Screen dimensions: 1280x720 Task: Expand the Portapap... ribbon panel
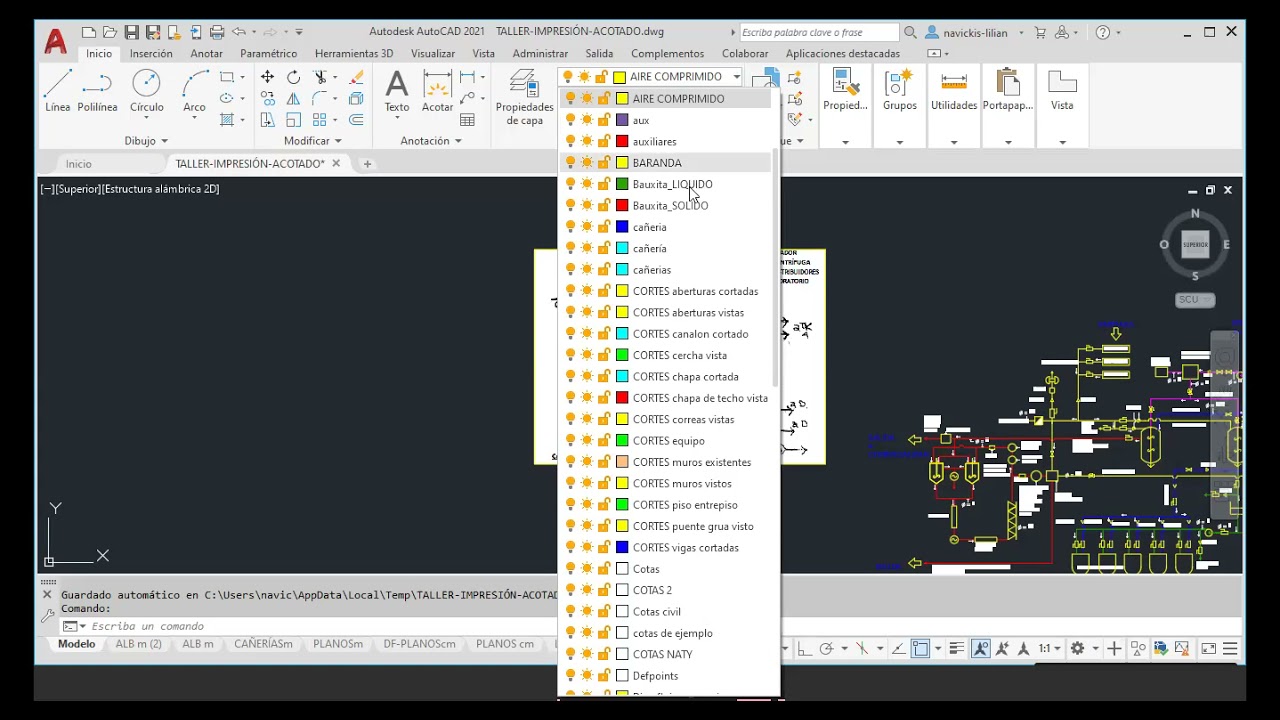(1007, 142)
